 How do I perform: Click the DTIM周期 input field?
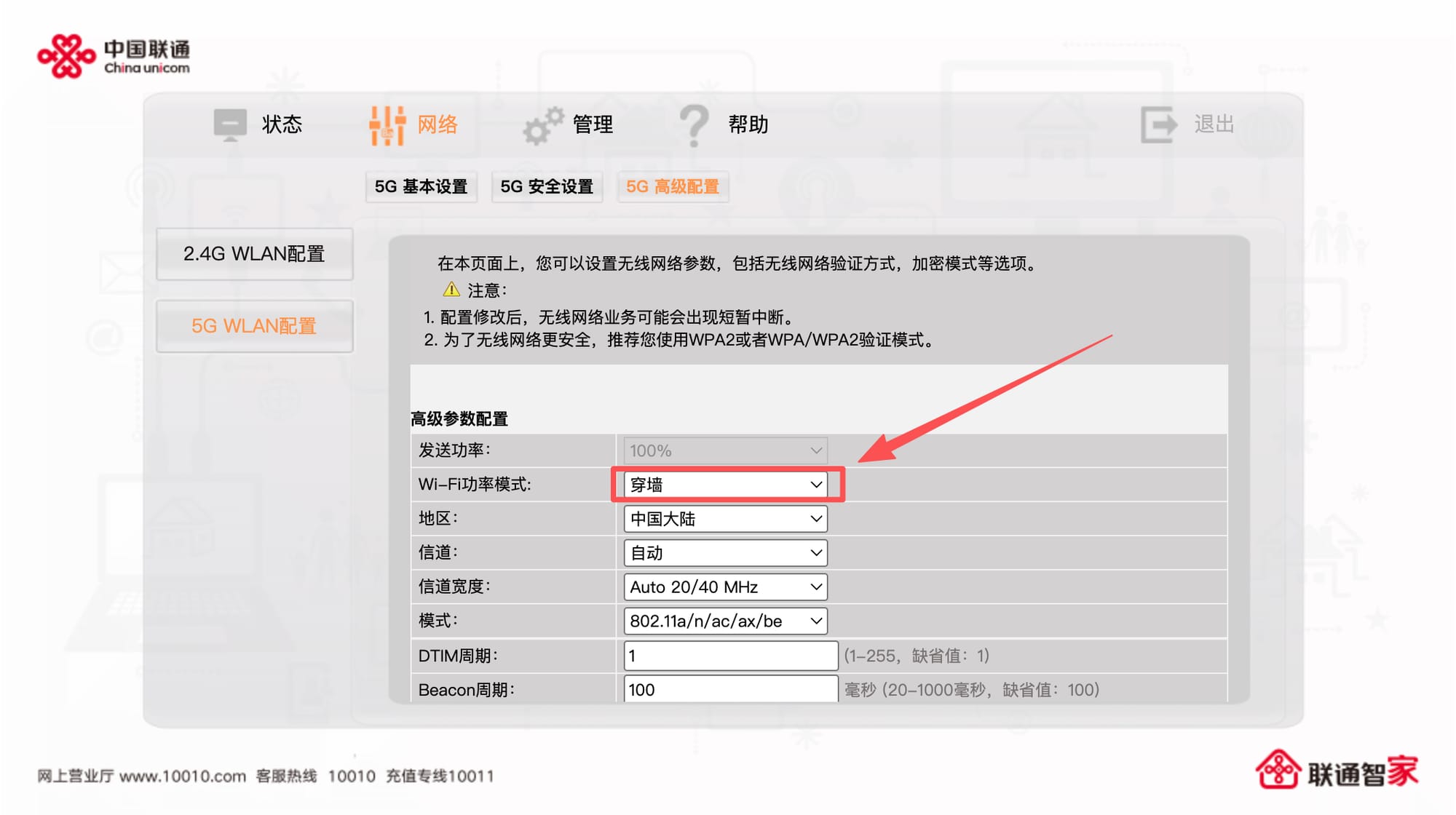(730, 656)
